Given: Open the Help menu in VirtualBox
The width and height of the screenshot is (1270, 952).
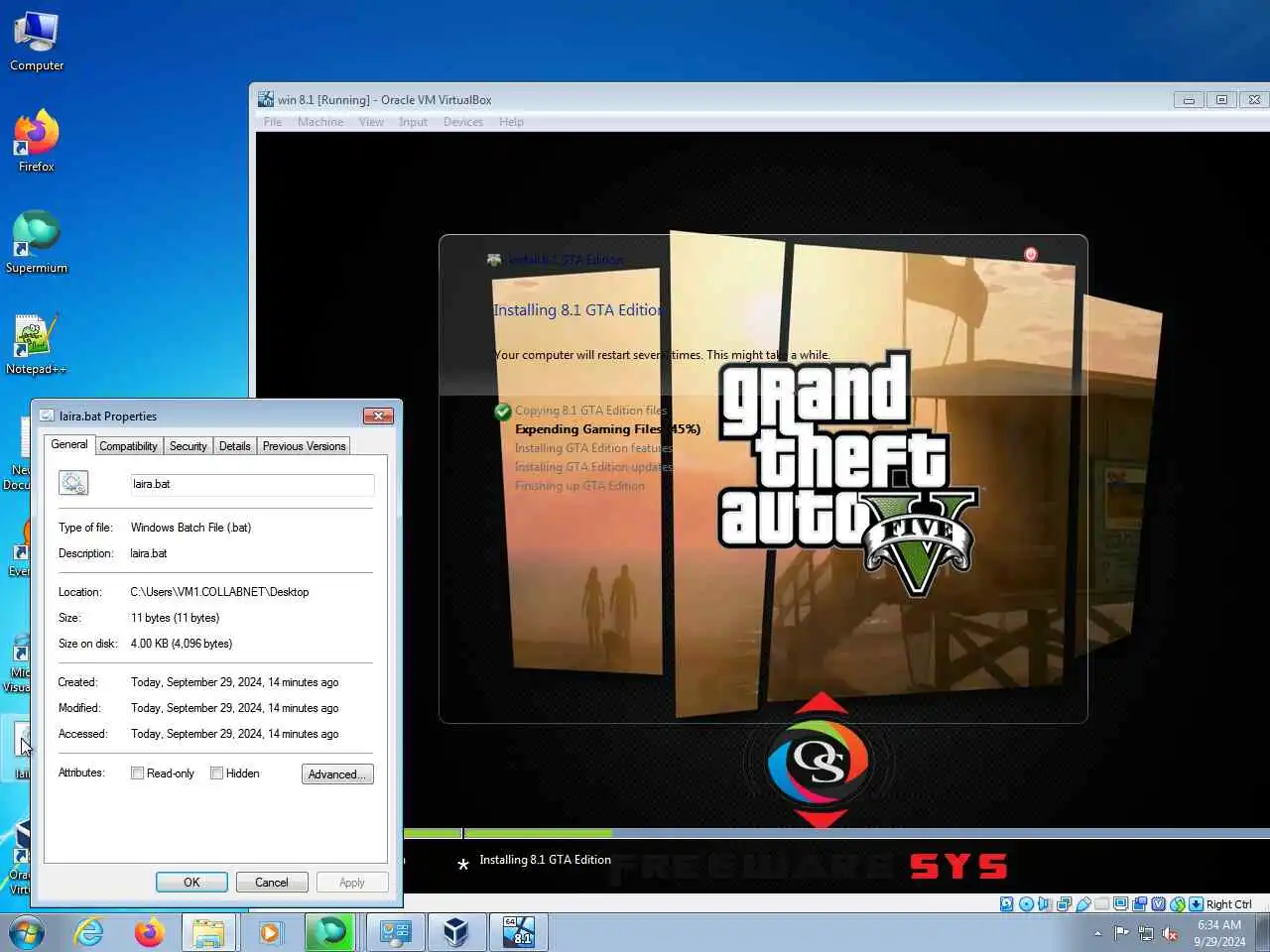Looking at the screenshot, I should (511, 122).
